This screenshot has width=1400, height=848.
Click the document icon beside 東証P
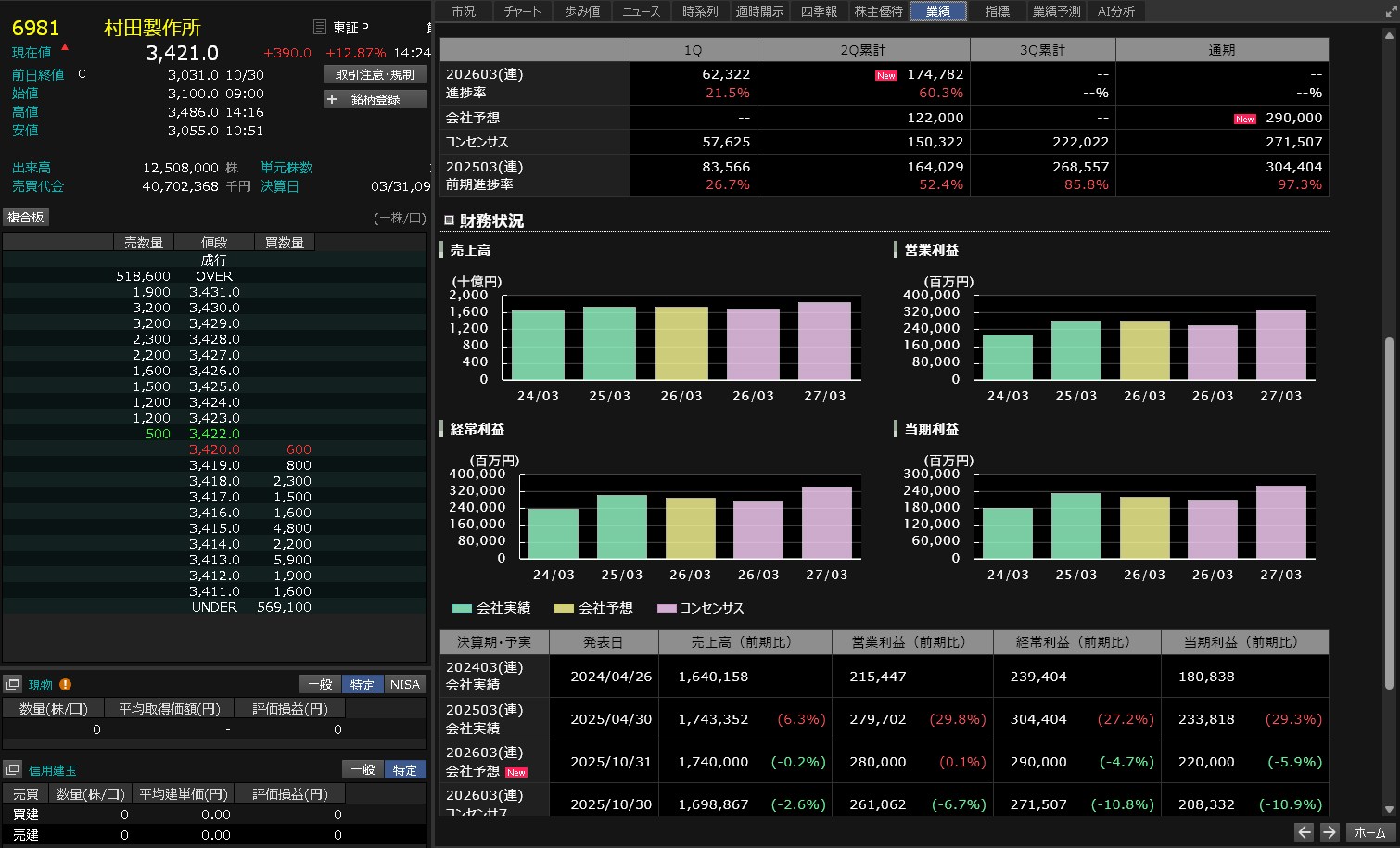click(x=320, y=27)
